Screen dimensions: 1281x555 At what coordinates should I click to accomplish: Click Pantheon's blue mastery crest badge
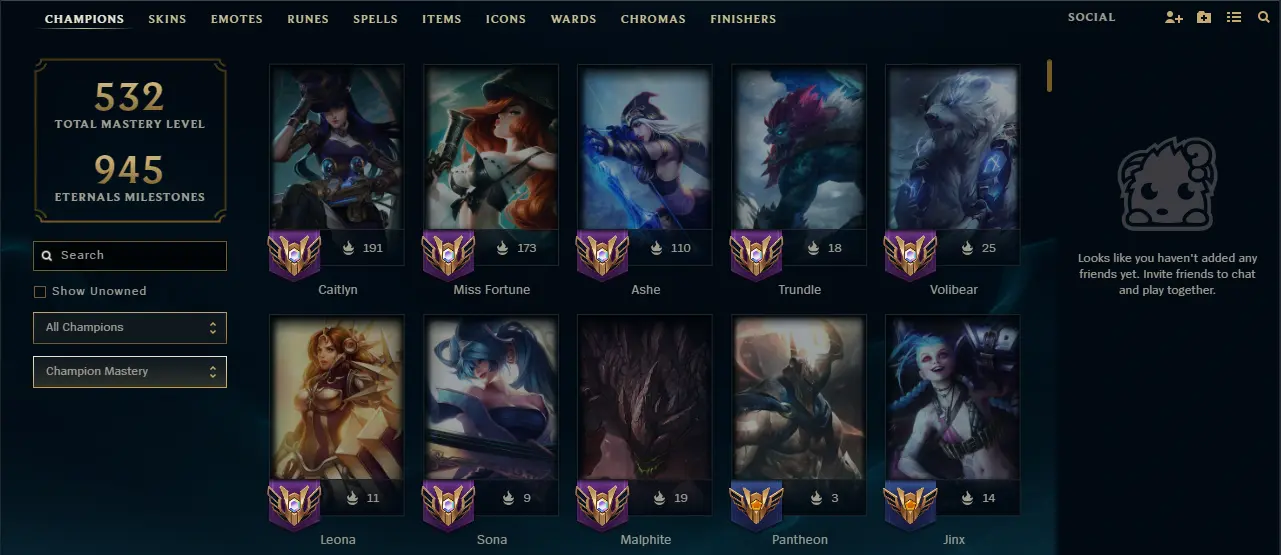click(756, 505)
